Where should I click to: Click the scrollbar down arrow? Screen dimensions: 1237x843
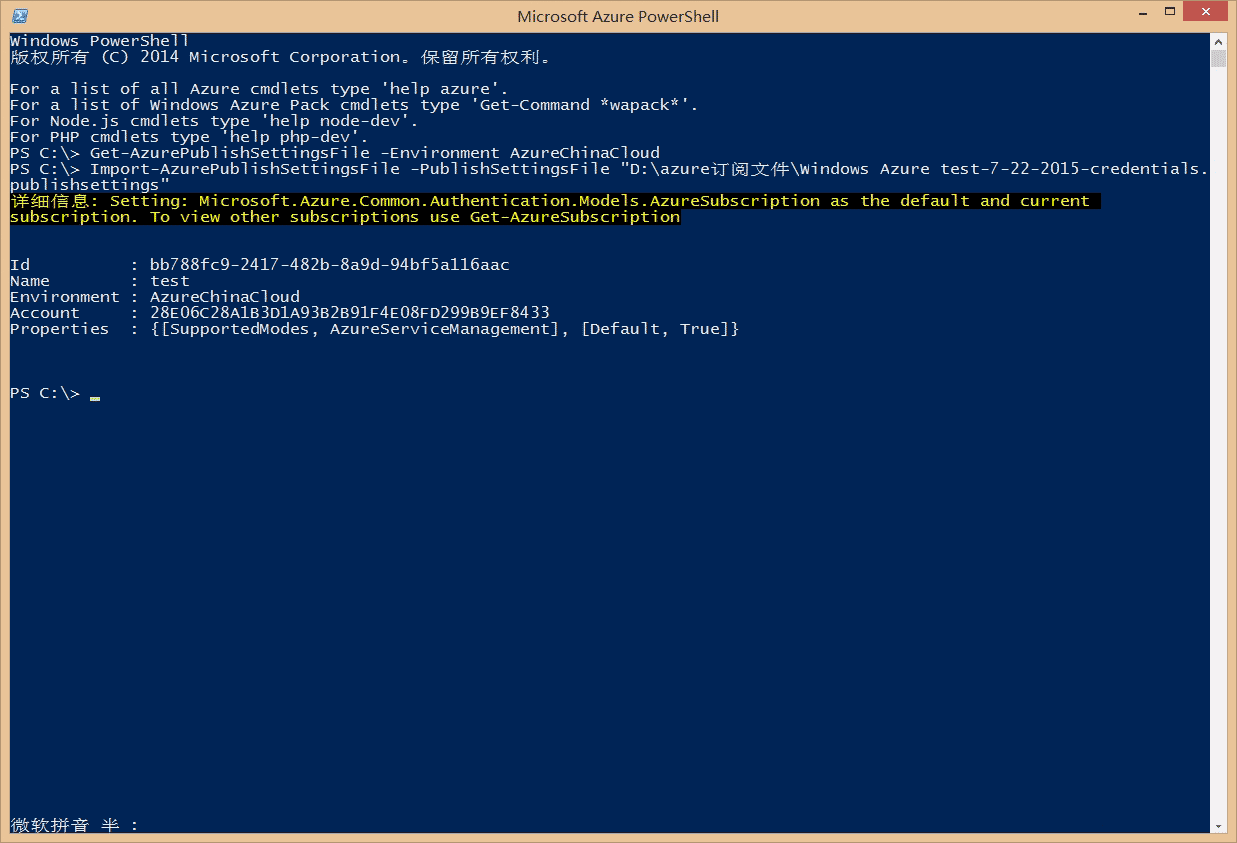coord(1218,826)
